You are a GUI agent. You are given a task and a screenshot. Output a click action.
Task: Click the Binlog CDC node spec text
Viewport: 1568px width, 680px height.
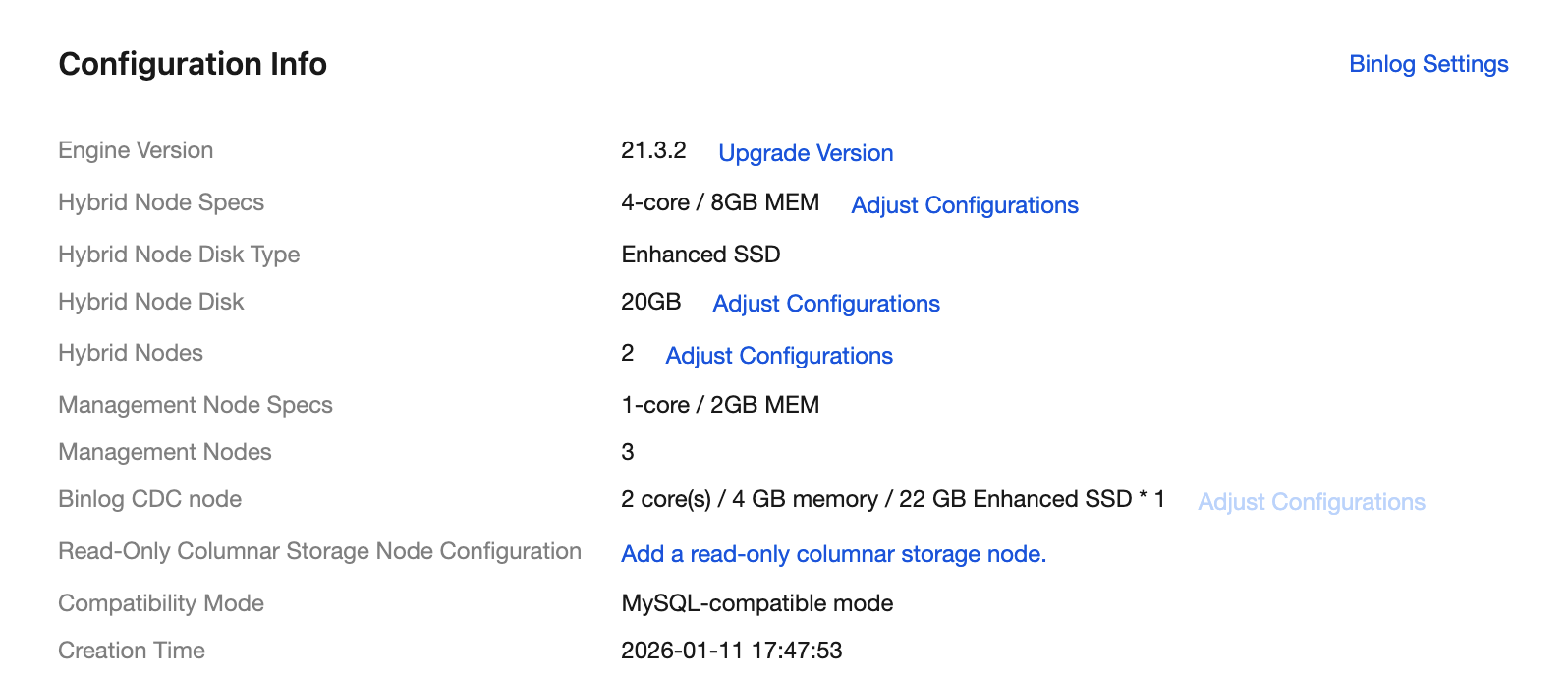point(892,499)
